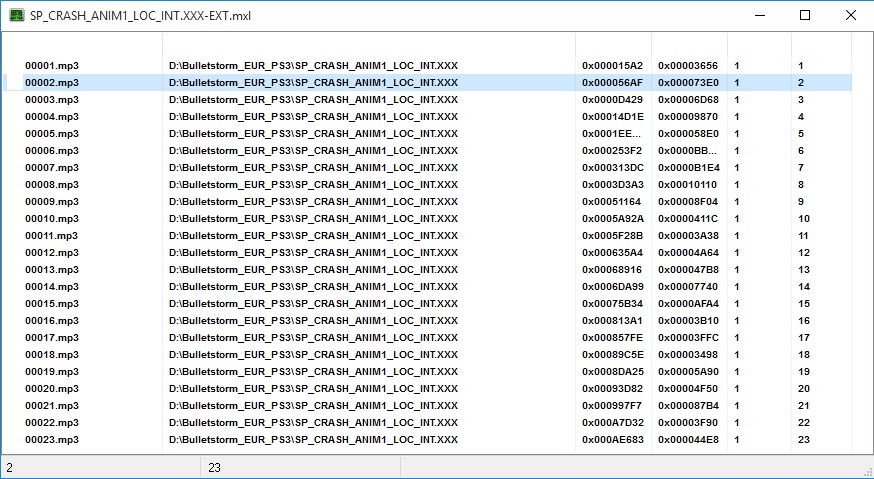Click offset value 0x00075B34
This screenshot has height=479, width=874.
(612, 304)
